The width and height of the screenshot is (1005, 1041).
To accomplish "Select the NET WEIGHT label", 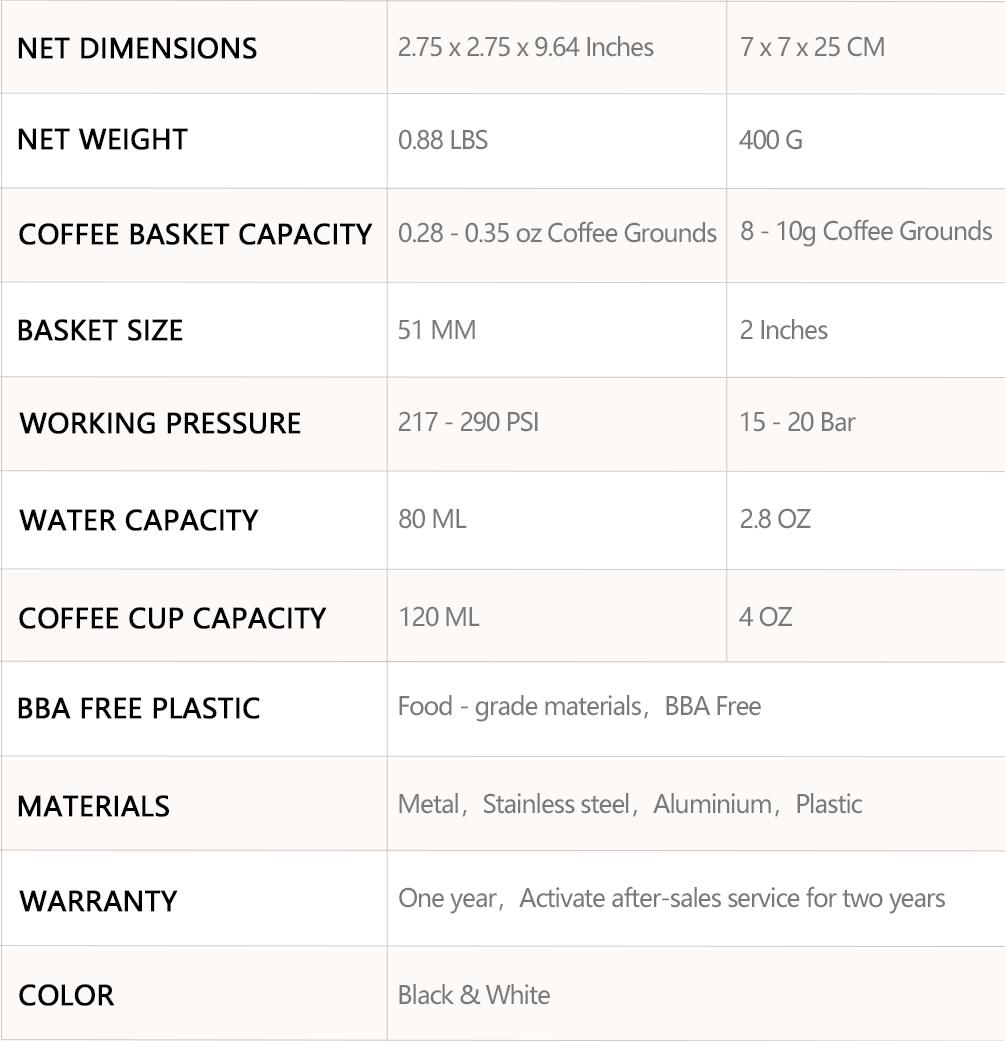I will coord(102,139).
